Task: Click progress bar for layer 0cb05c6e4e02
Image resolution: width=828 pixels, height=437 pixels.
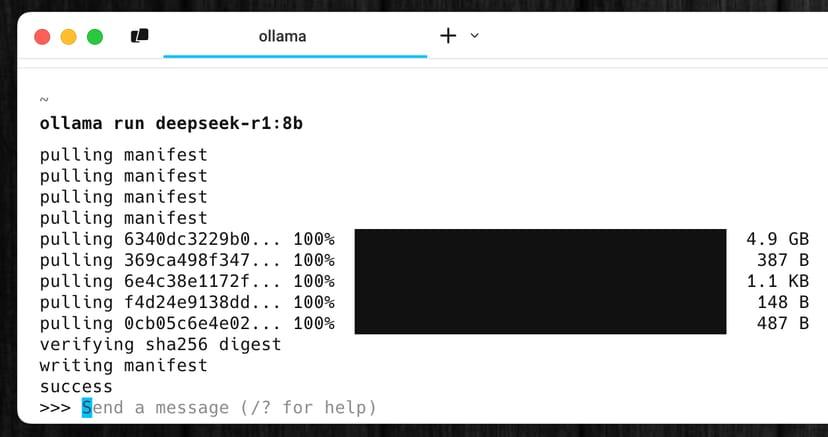Action: tap(540, 323)
